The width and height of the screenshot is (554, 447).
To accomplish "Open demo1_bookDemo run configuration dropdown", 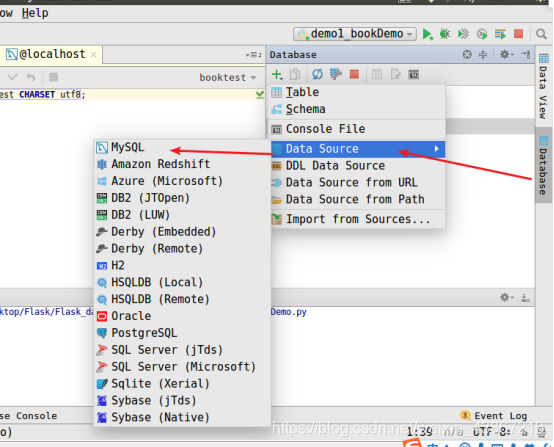I will [355, 34].
